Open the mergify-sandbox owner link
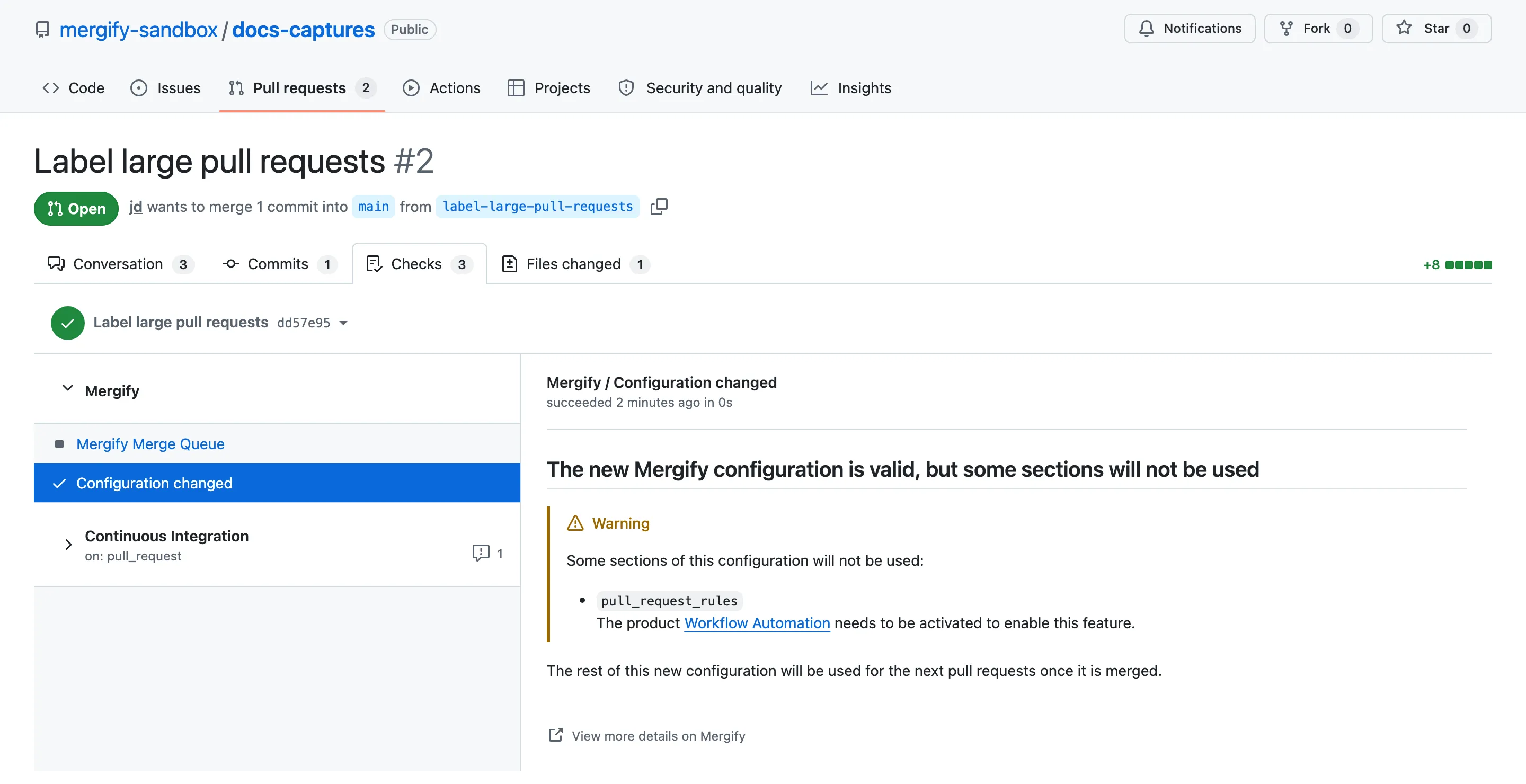The width and height of the screenshot is (1526, 784). click(139, 30)
